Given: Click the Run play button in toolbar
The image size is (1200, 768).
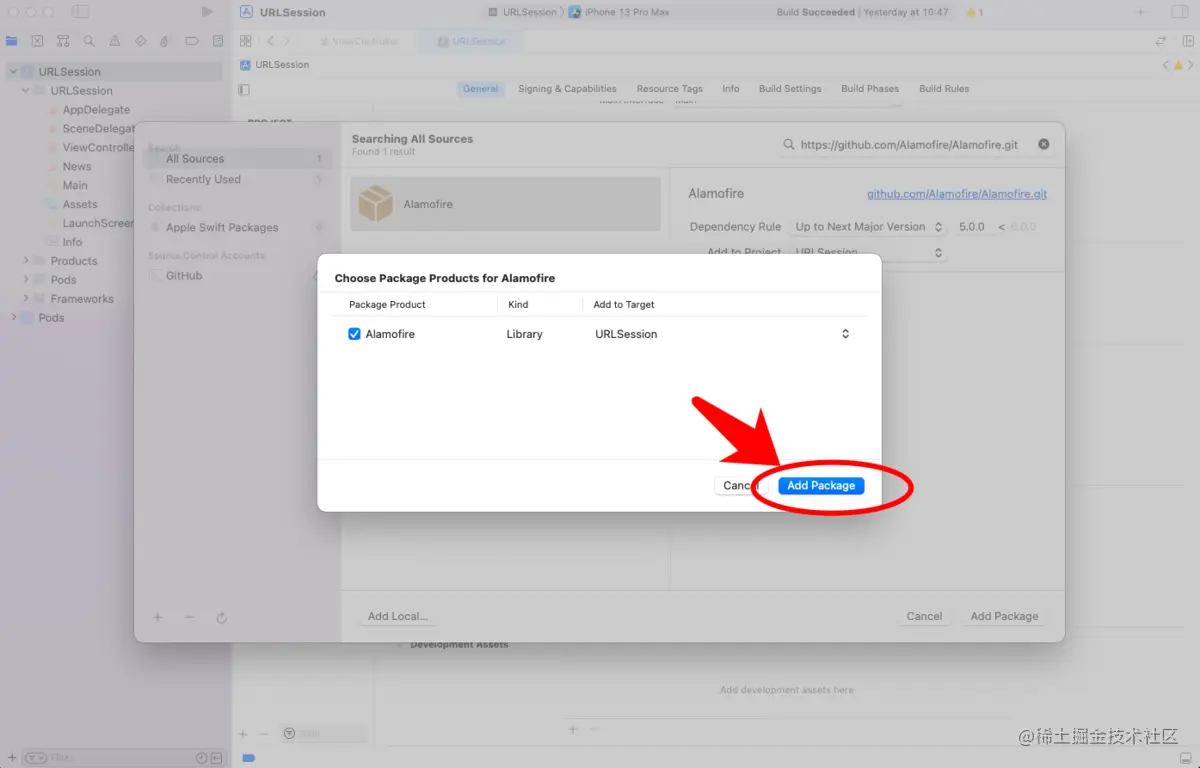Looking at the screenshot, I should tap(207, 12).
